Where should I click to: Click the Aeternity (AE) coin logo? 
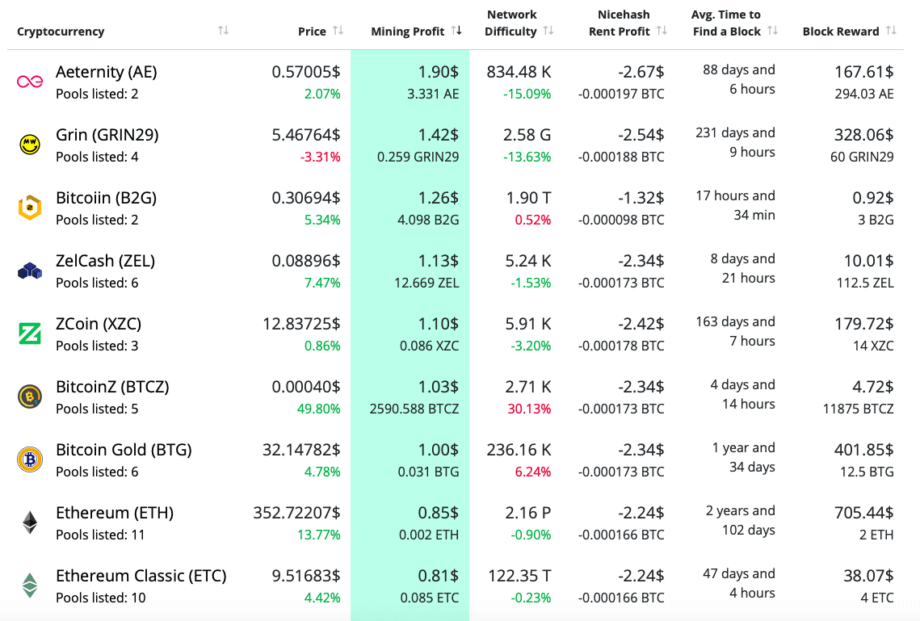[30, 82]
